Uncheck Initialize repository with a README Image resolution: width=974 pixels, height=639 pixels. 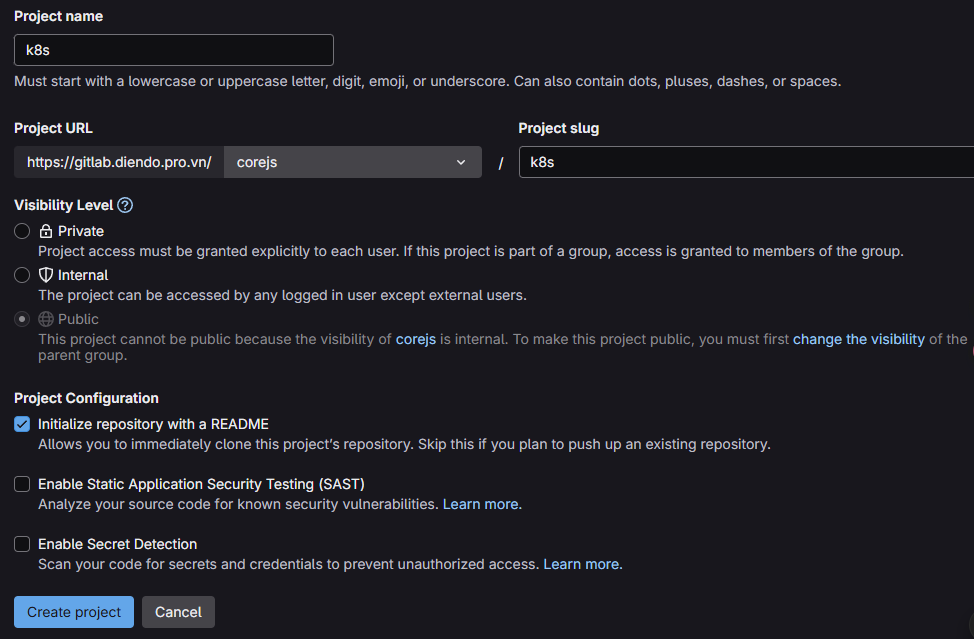(x=22, y=424)
